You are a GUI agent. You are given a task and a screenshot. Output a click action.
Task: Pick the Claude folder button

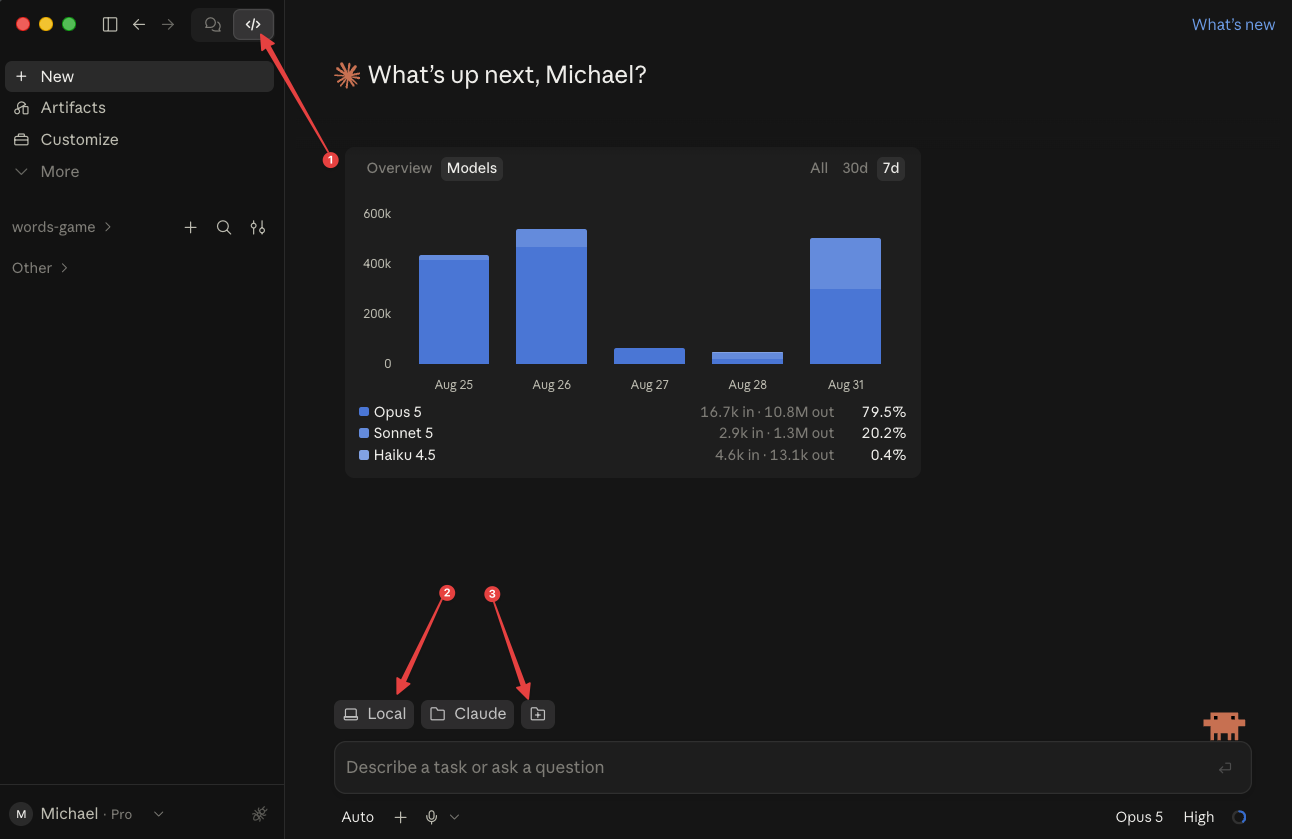[467, 714]
